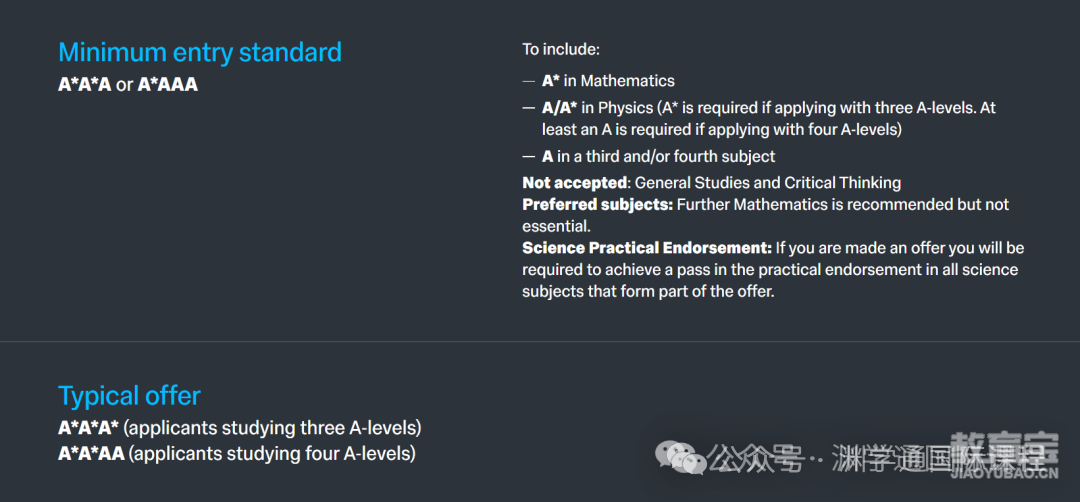Click the "Preferred subjects:" bold label
1080x502 pixels.
point(597,205)
